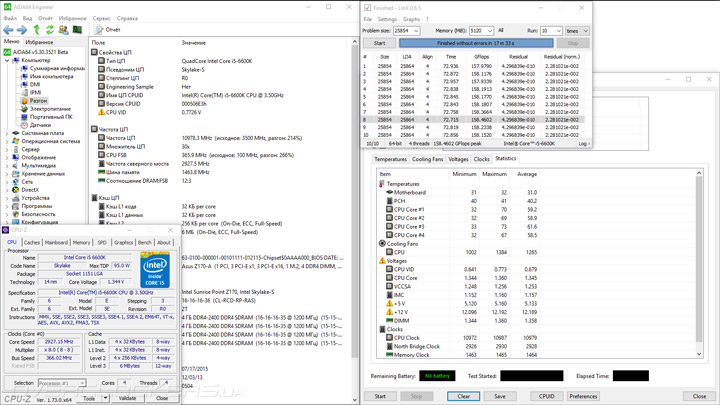Switch to the Избранное tab in AIDA64
The height and width of the screenshot is (405, 720).
coord(39,42)
